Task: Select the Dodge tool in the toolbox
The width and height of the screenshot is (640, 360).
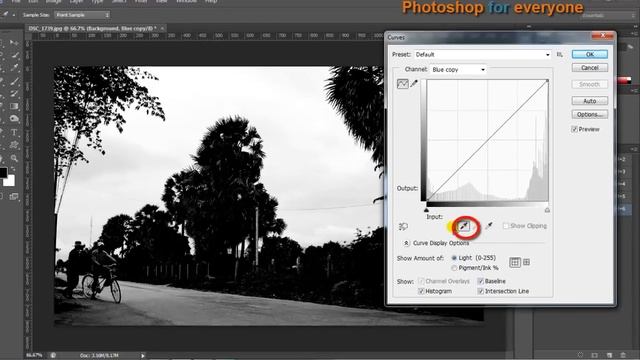Action: pos(14,119)
